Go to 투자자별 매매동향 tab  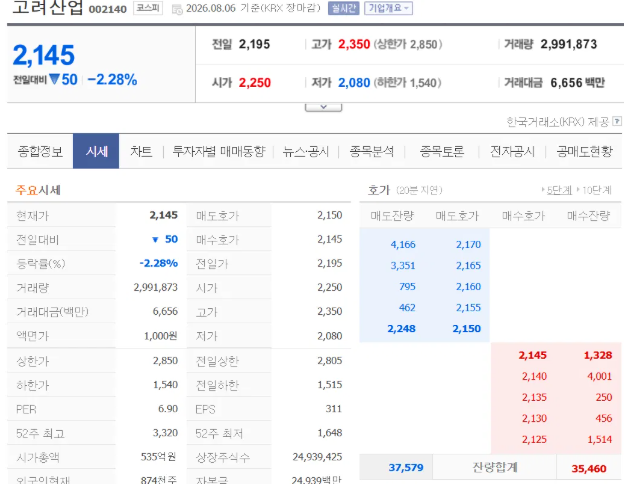point(218,151)
